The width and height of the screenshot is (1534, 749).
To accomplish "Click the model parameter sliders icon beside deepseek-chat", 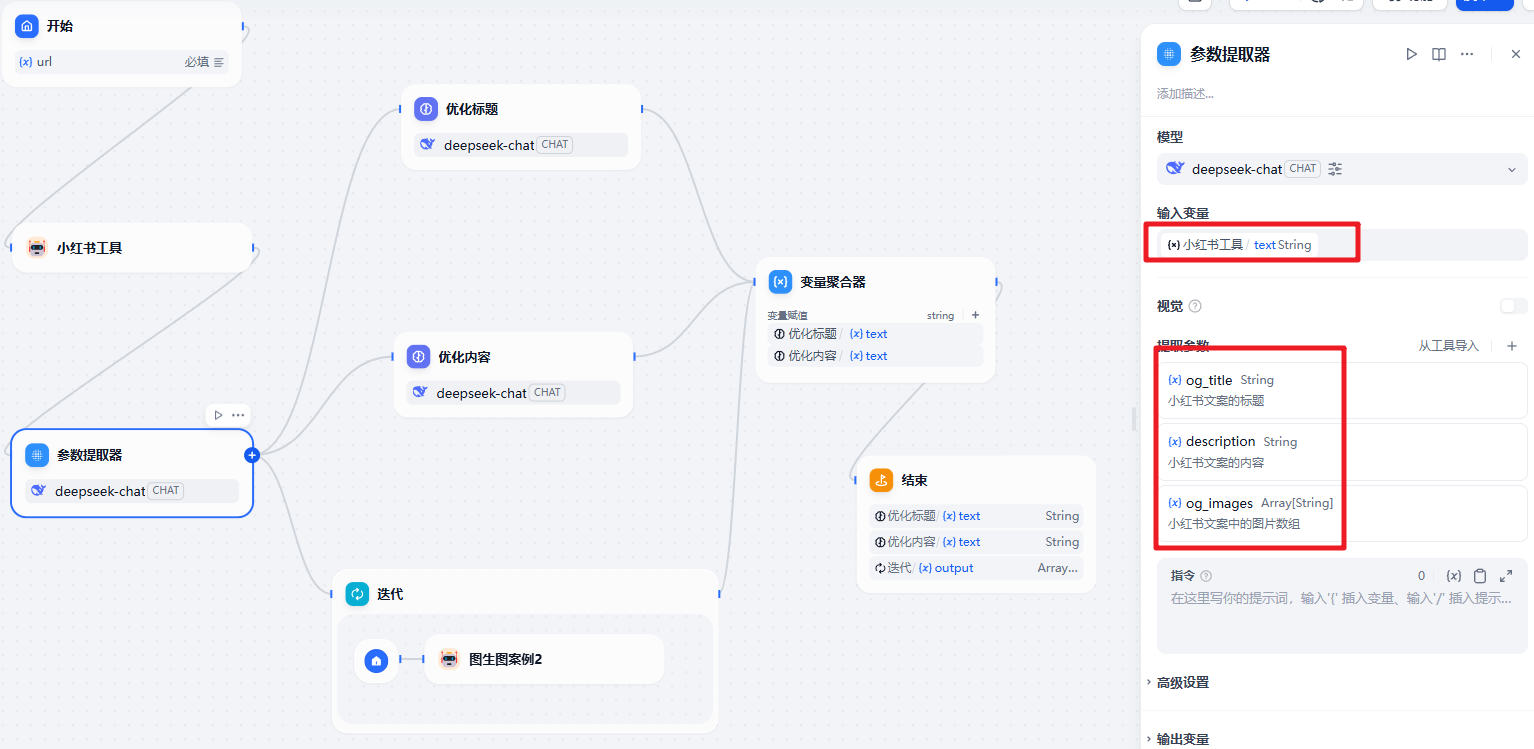I will pos(1335,169).
